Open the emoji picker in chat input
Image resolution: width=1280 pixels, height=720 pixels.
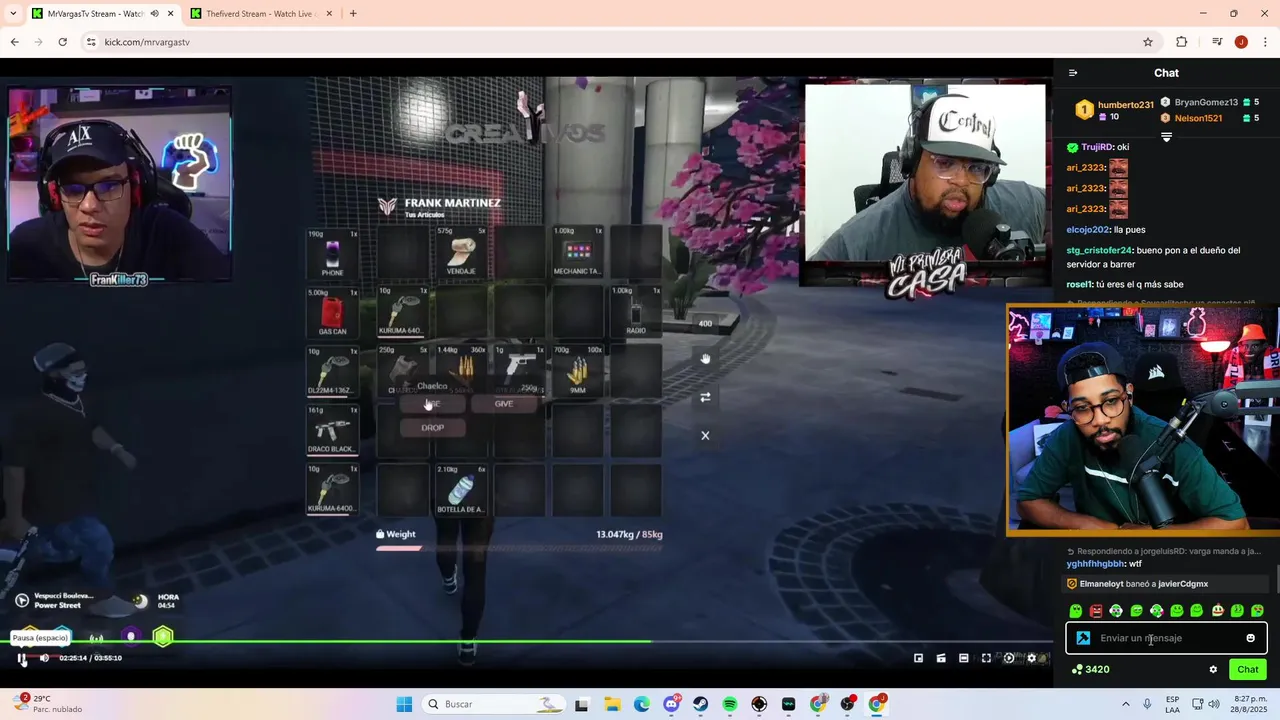click(x=1250, y=638)
